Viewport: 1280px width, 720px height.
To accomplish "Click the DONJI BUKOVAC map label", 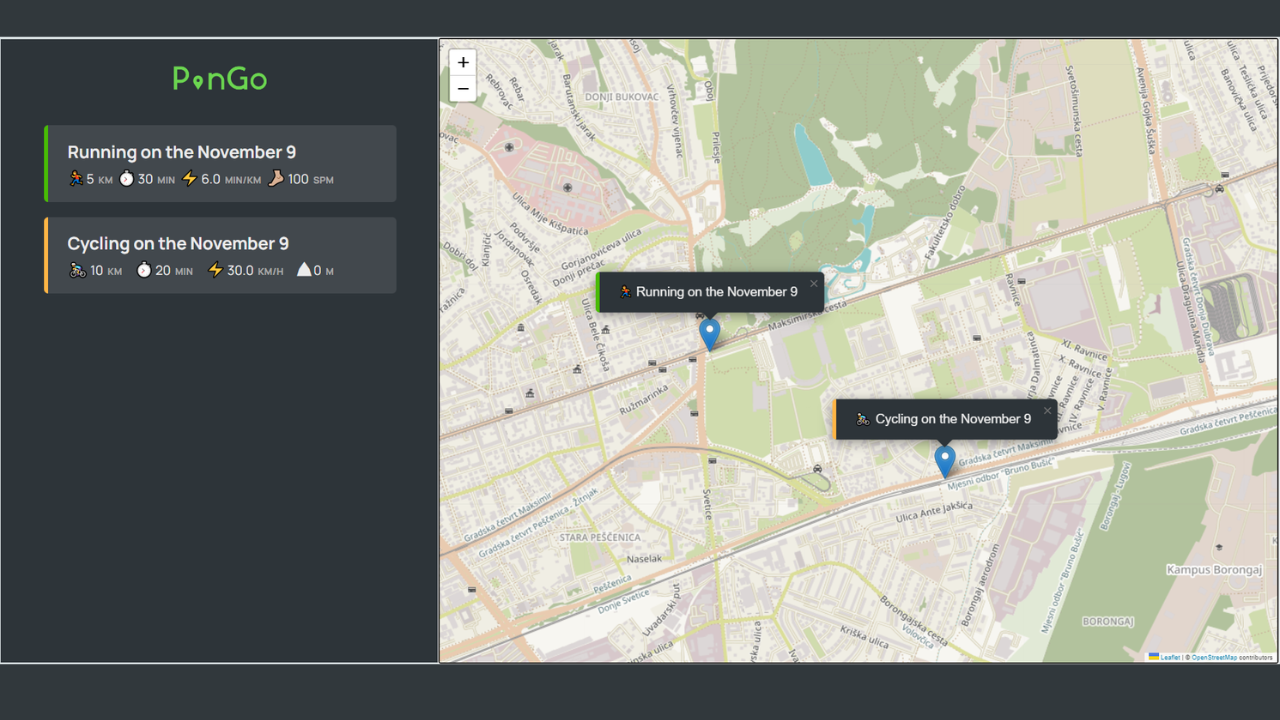I will 622,97.
